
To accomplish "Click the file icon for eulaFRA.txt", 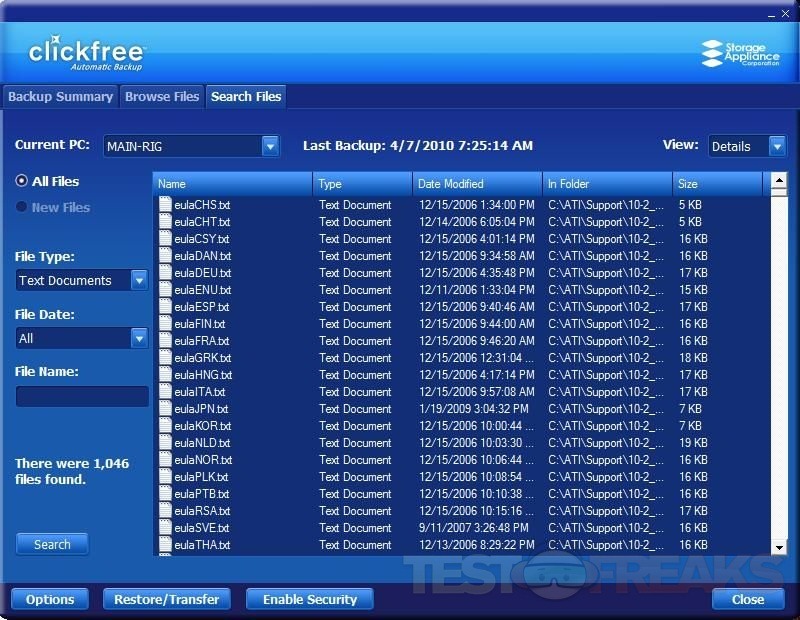I will (165, 341).
